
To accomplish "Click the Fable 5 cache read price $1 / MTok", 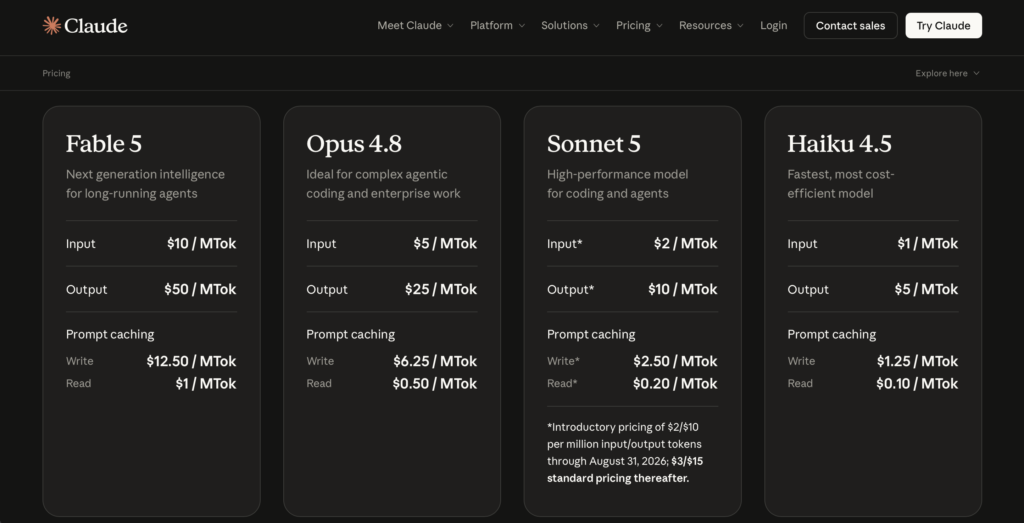I will (206, 383).
